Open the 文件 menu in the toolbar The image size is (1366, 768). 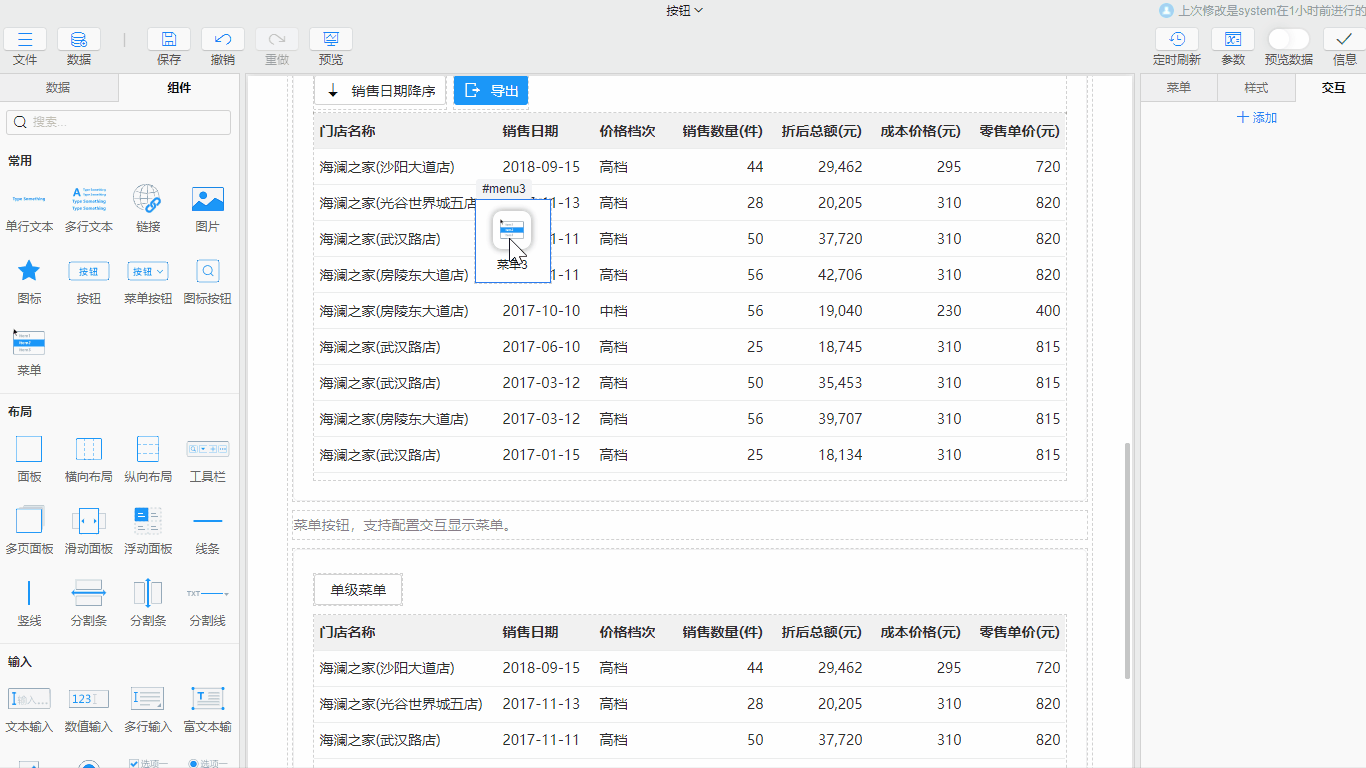click(x=25, y=40)
